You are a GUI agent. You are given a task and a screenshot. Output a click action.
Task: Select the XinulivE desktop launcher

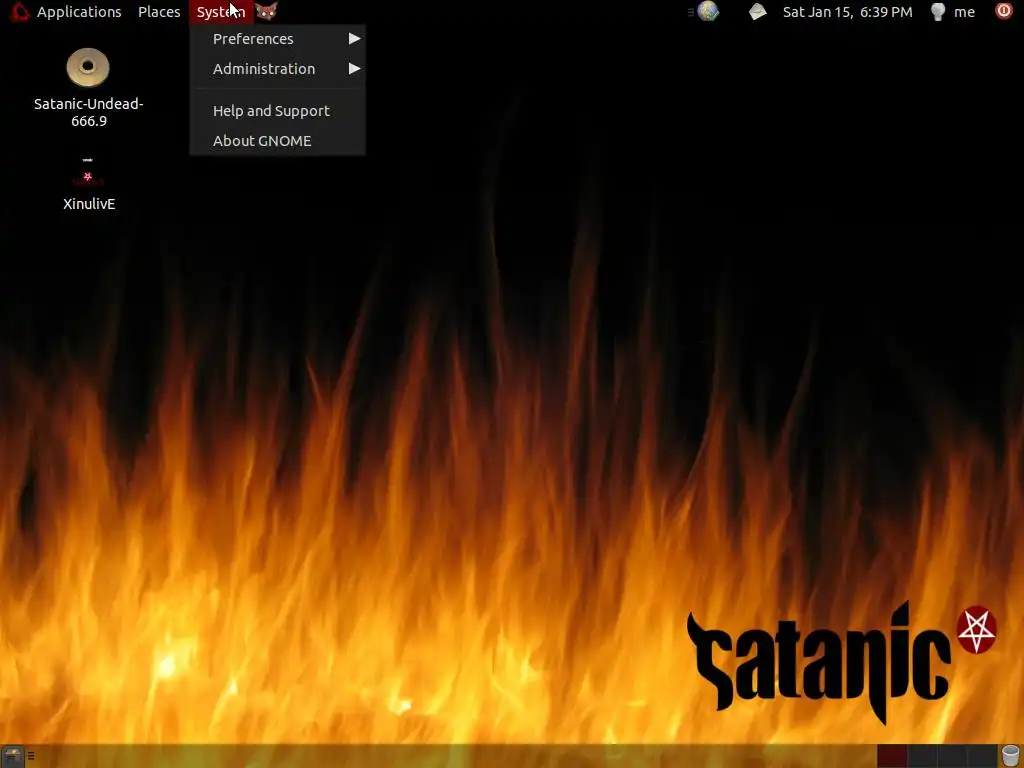(x=88, y=184)
